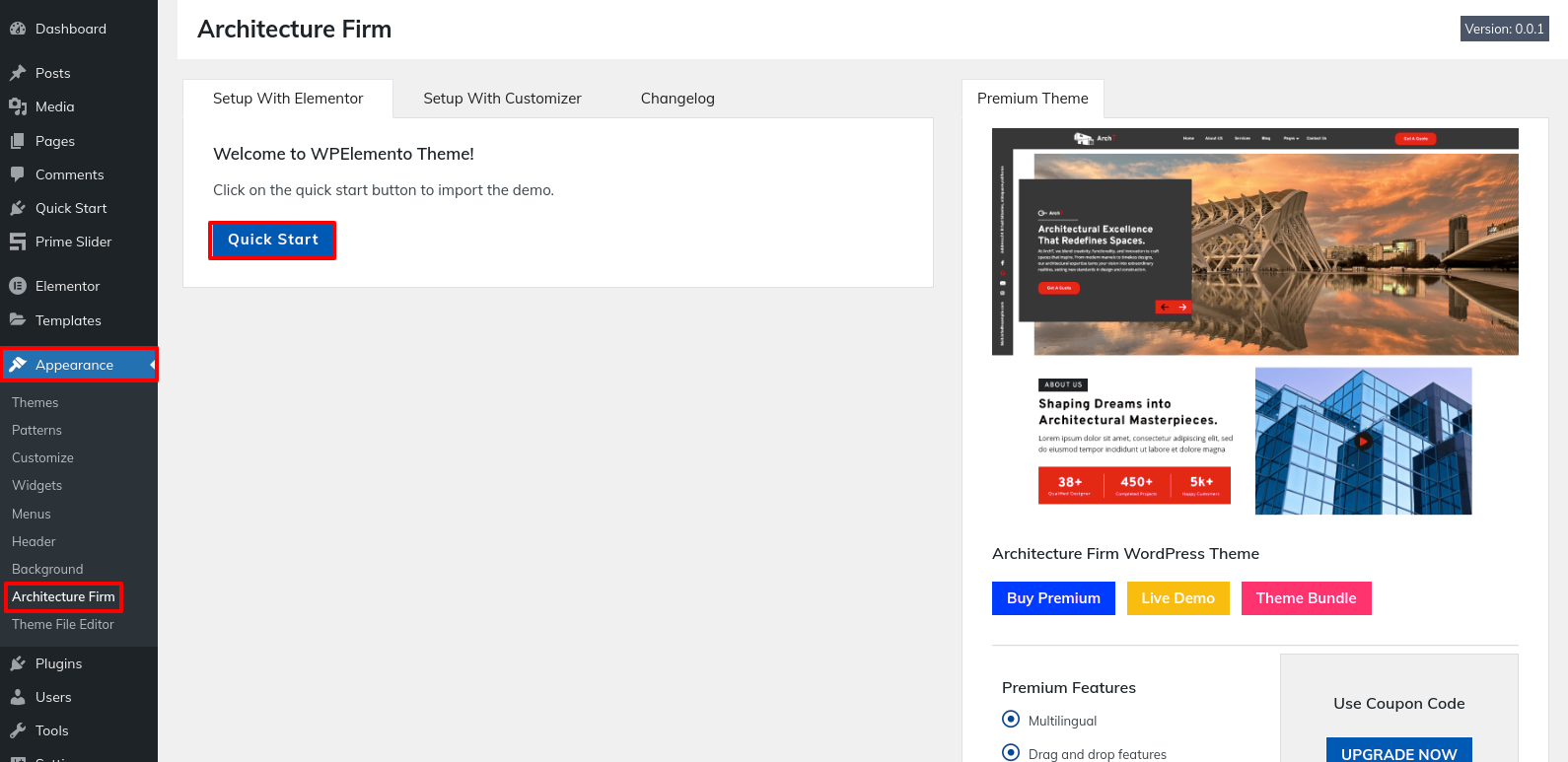Click the Posts pushpin icon
The width and height of the screenshot is (1568, 762).
(x=18, y=73)
